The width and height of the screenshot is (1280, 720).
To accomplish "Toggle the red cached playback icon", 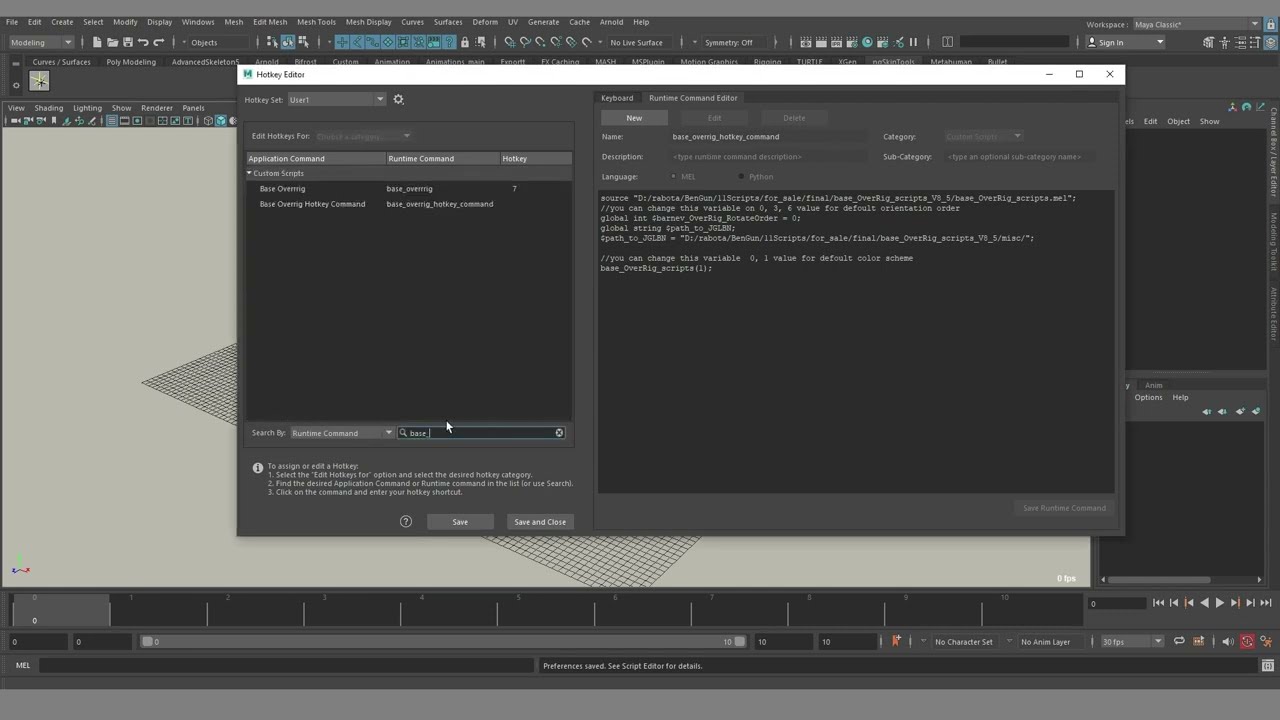I will [1247, 641].
